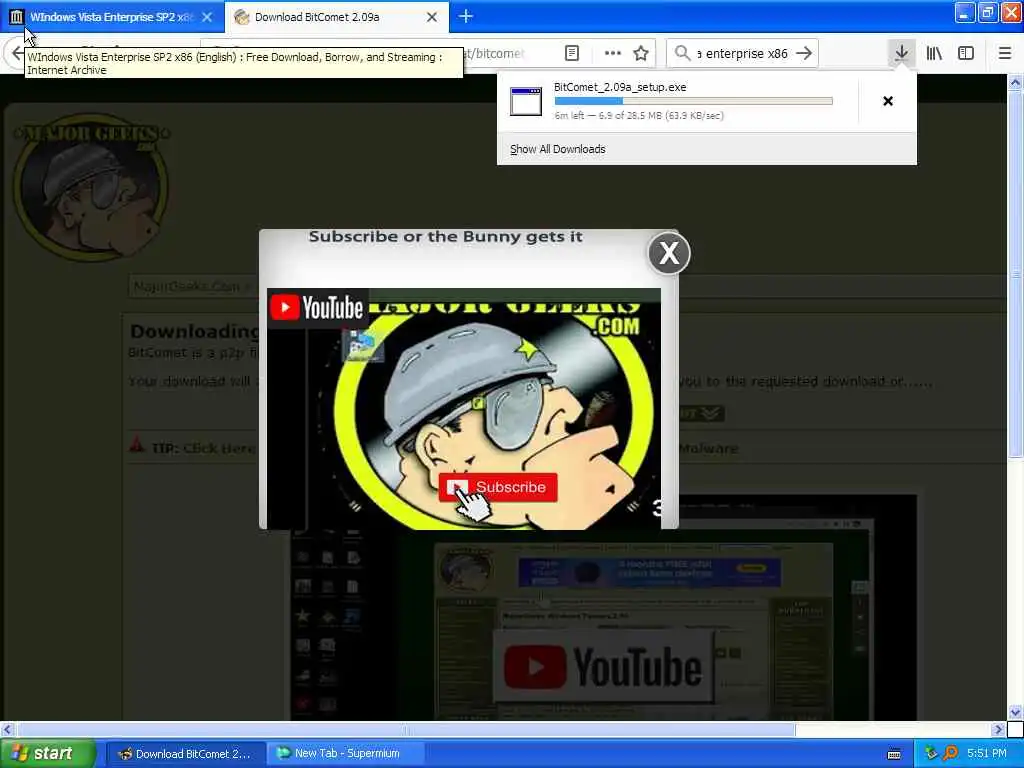Screen dimensions: 1024x768
Task: Click the vertical scrollbar down arrow
Action: coord(1015,712)
